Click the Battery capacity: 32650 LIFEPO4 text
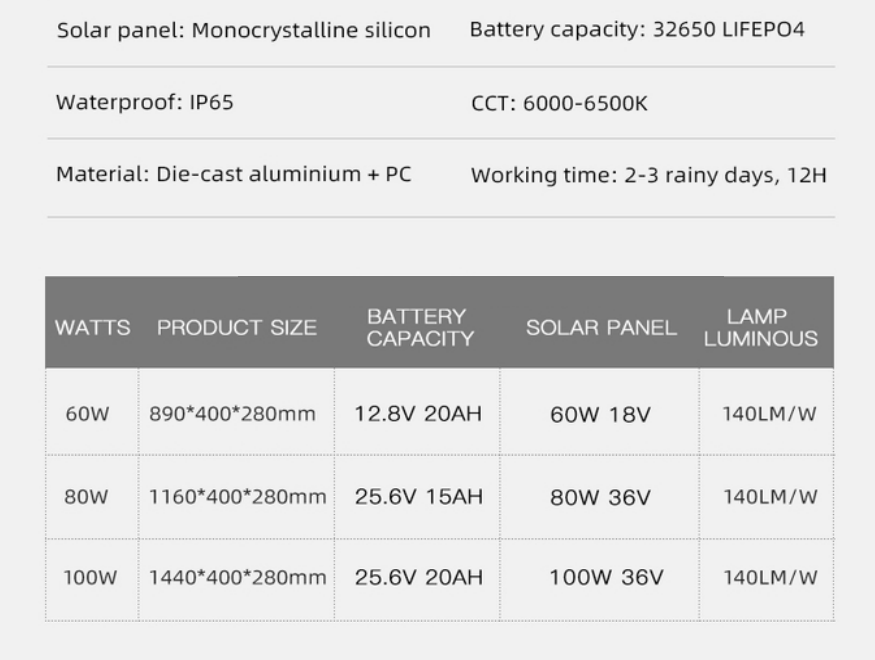The width and height of the screenshot is (875, 660). (637, 30)
